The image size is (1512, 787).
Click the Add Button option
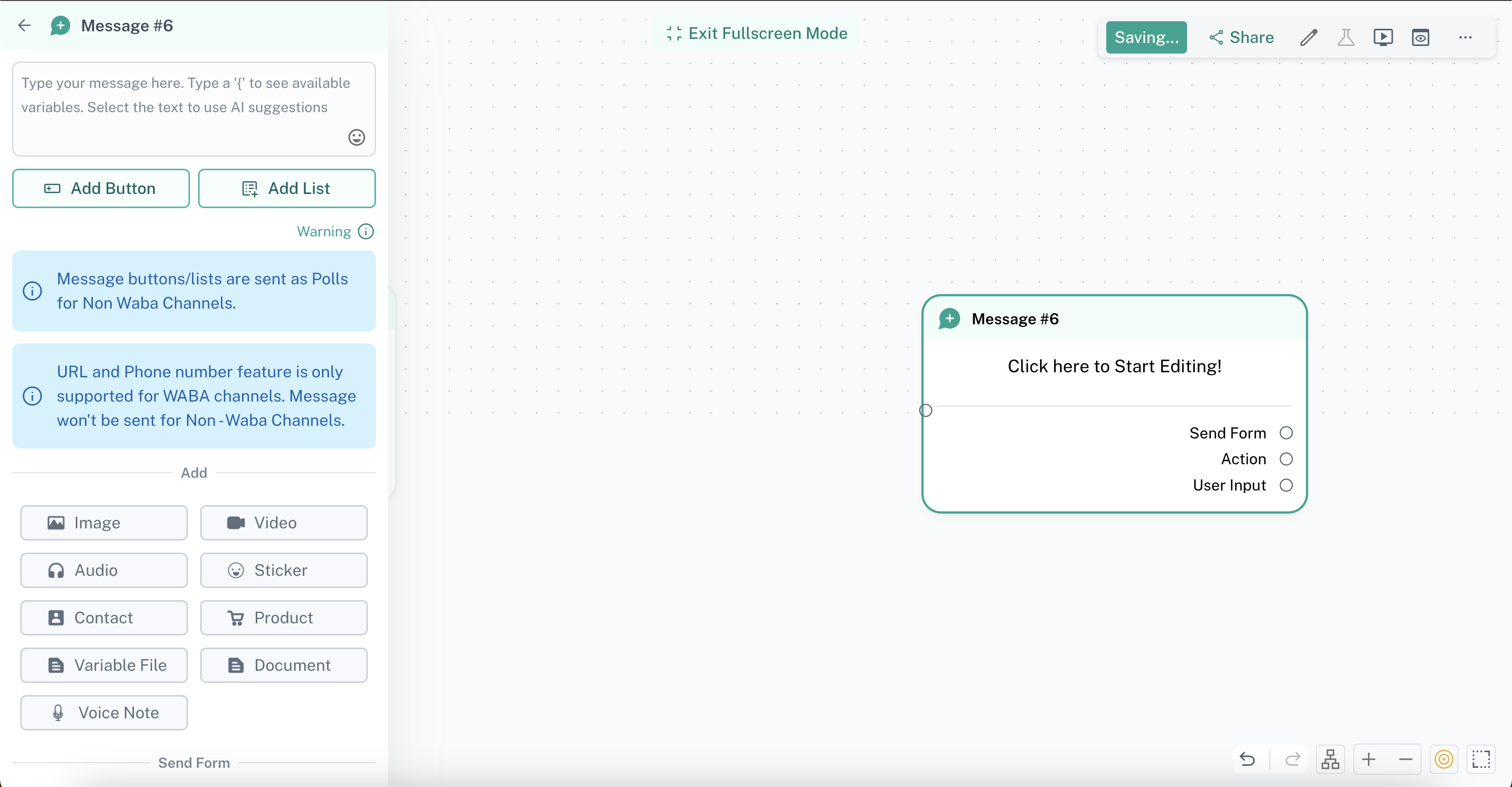pos(101,188)
